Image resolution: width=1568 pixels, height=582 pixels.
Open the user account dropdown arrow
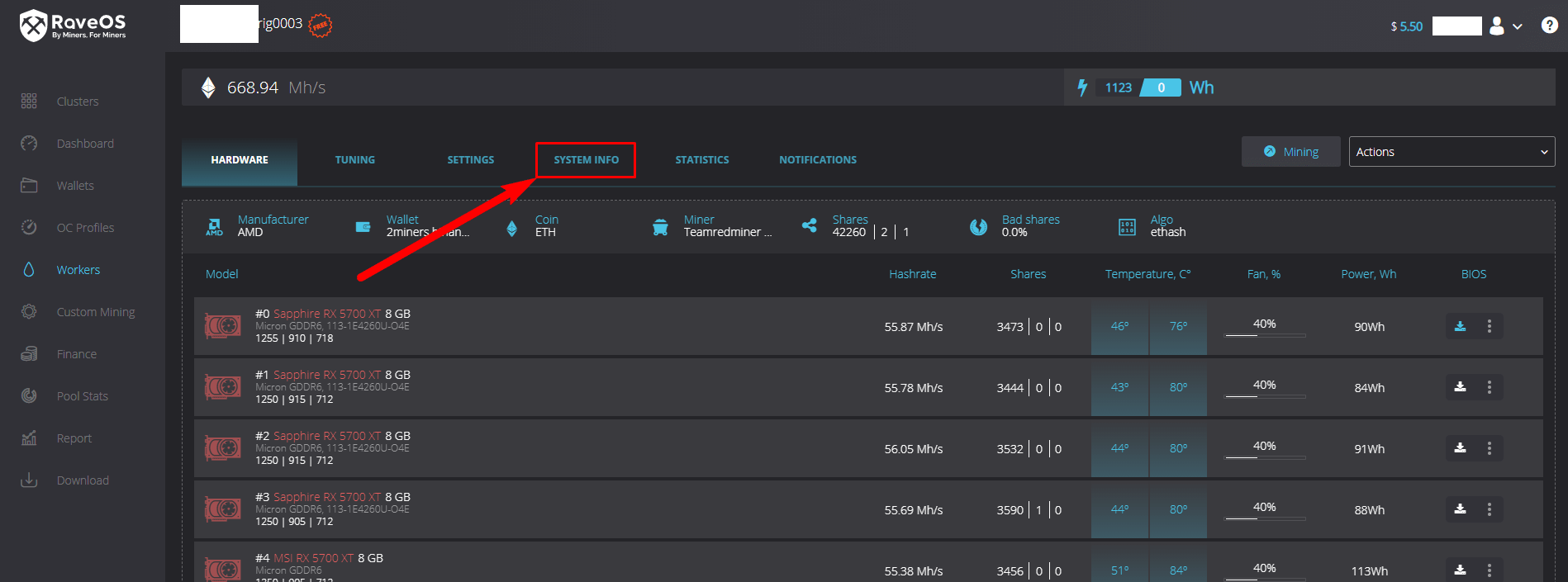(x=1518, y=26)
